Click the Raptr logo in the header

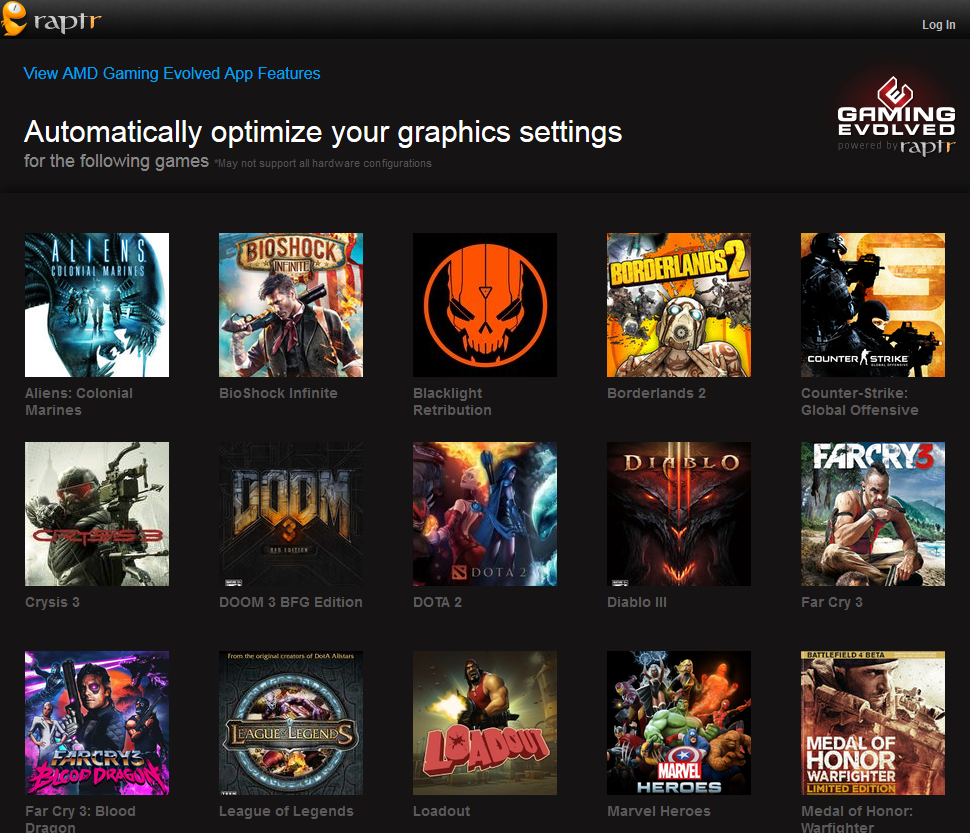51,19
